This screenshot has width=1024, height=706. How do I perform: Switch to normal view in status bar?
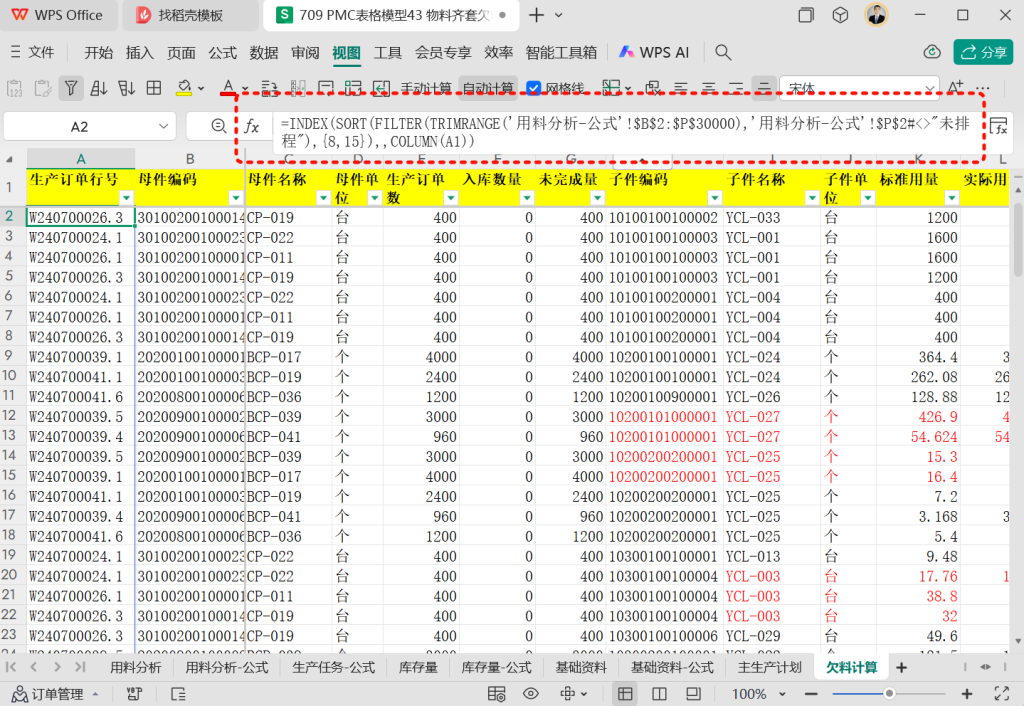pyautogui.click(x=625, y=694)
